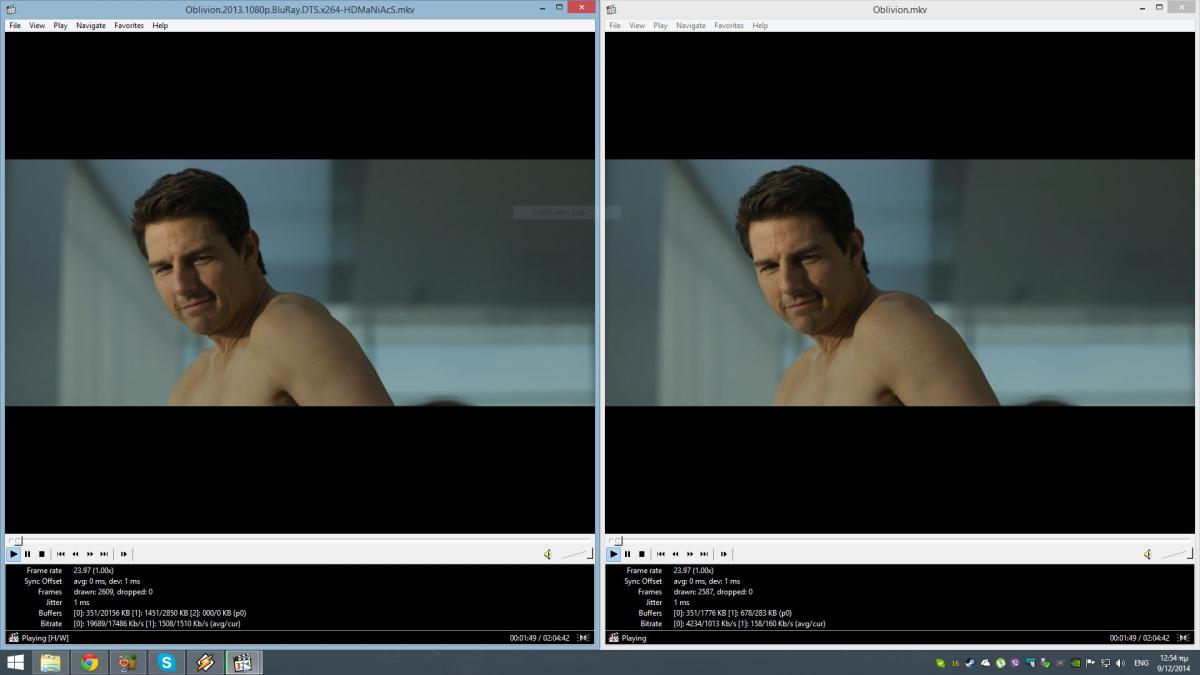Pause playback in the left HDMaNiAcS player
The width and height of the screenshot is (1200, 675).
pyautogui.click(x=28, y=554)
